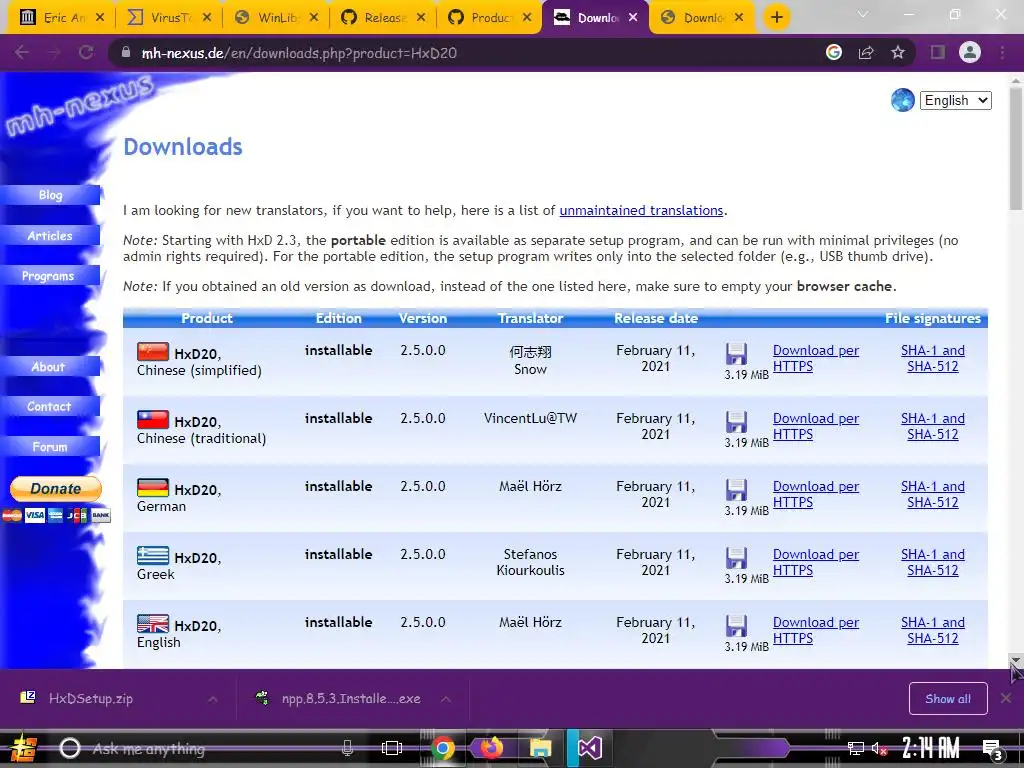Screen dimensions: 1024x768
Task: Click the UK/US flag icon for English
Action: [x=153, y=623]
